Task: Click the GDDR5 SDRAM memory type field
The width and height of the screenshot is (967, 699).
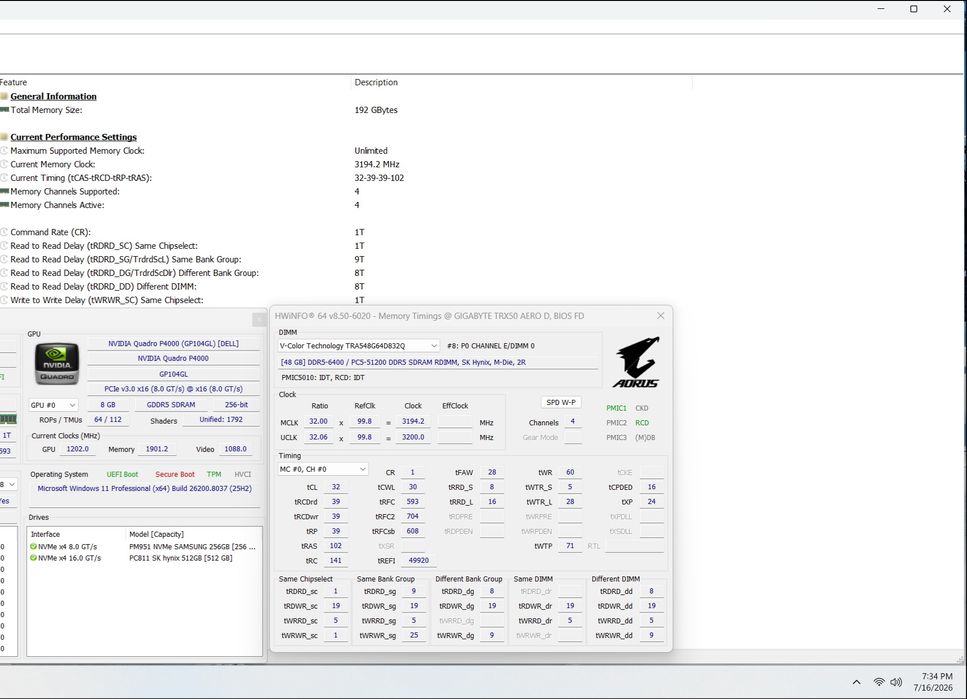Action: (171, 405)
